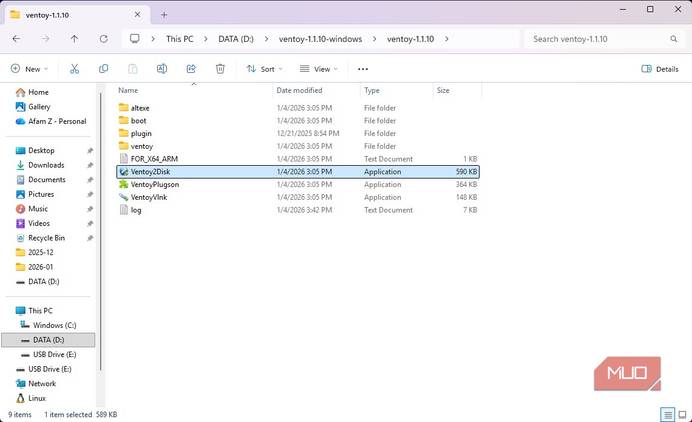Toggle the Details pane button
Screen dimensions: 692x422
[660, 69]
